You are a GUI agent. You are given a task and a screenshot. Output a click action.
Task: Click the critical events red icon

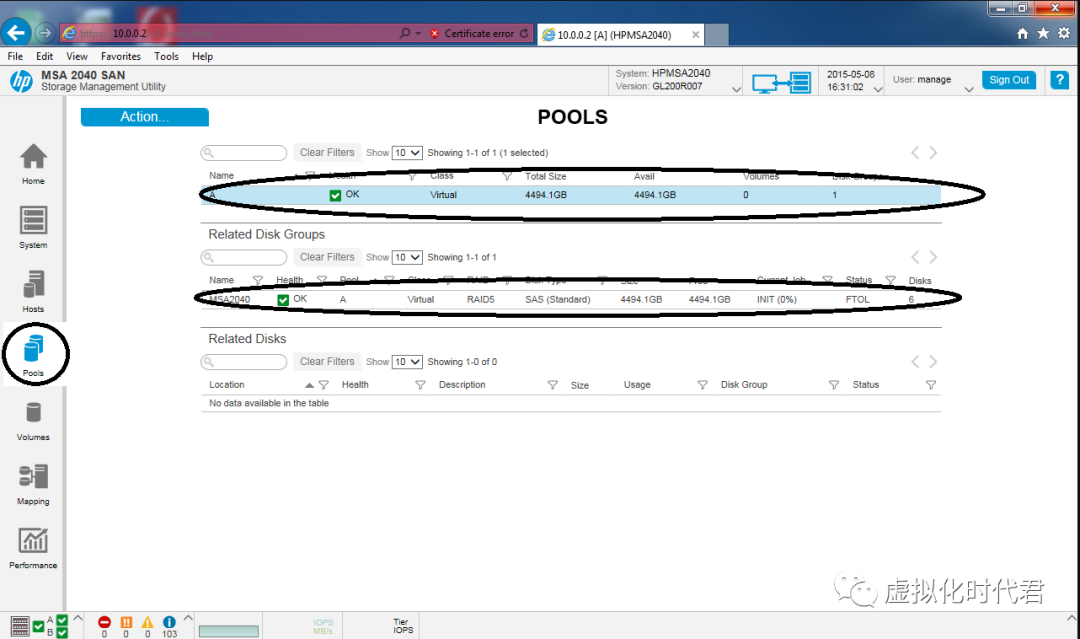pyautogui.click(x=104, y=622)
